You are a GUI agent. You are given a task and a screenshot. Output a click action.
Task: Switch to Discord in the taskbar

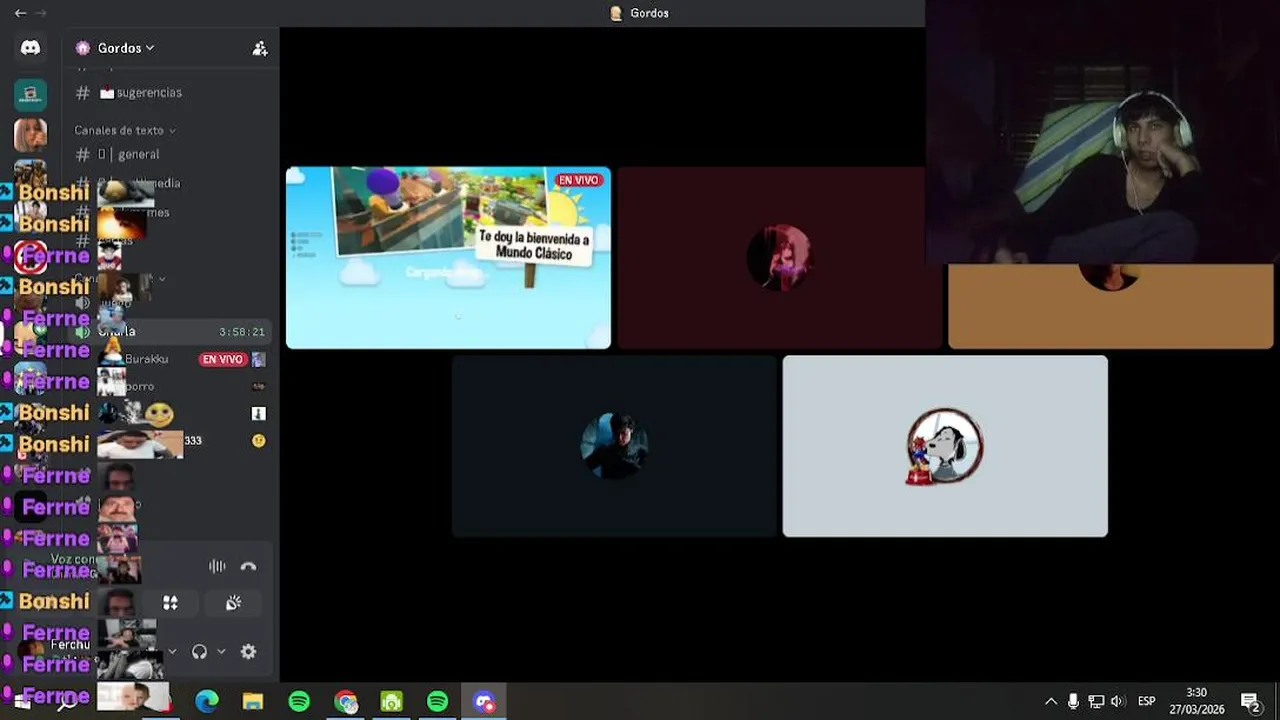pos(484,702)
